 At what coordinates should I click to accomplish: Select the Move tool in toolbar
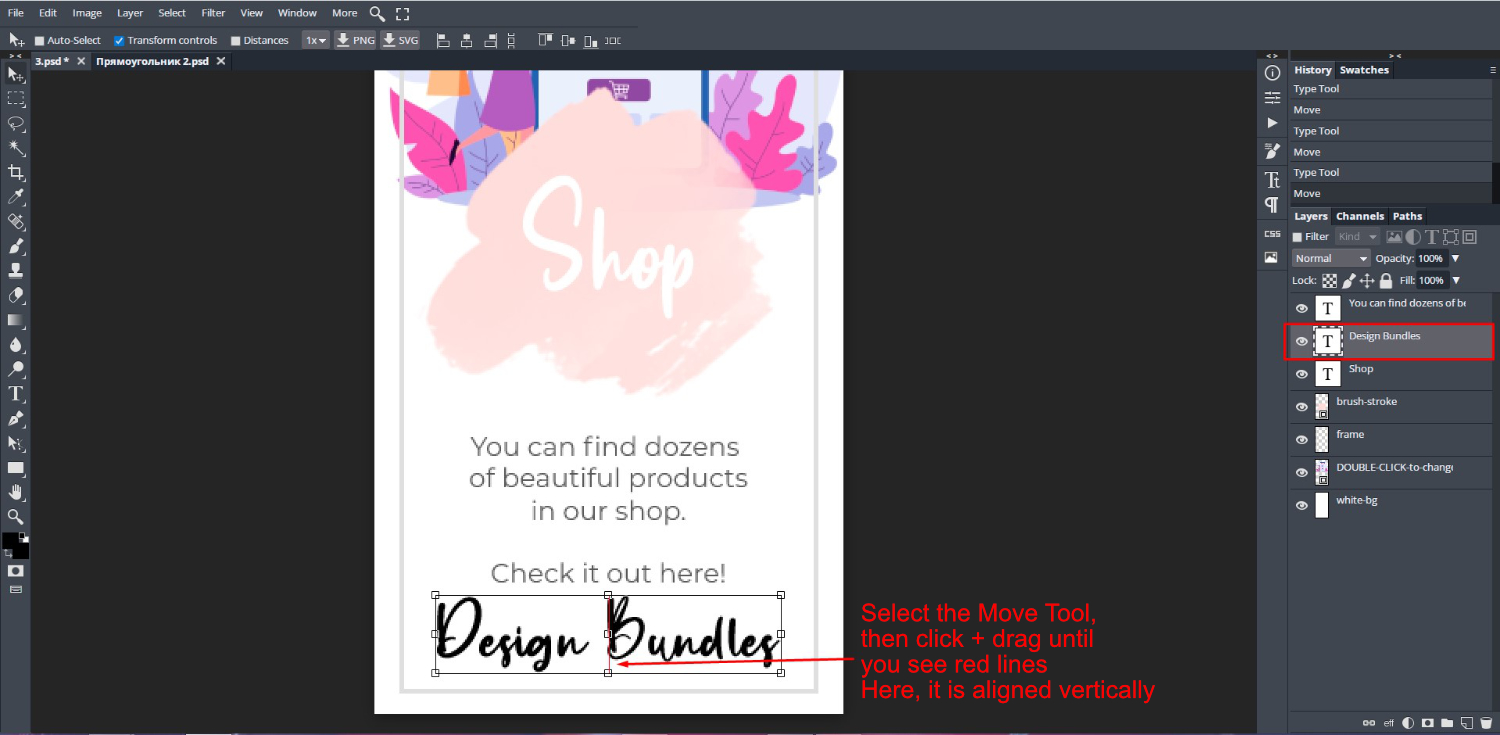click(15, 74)
